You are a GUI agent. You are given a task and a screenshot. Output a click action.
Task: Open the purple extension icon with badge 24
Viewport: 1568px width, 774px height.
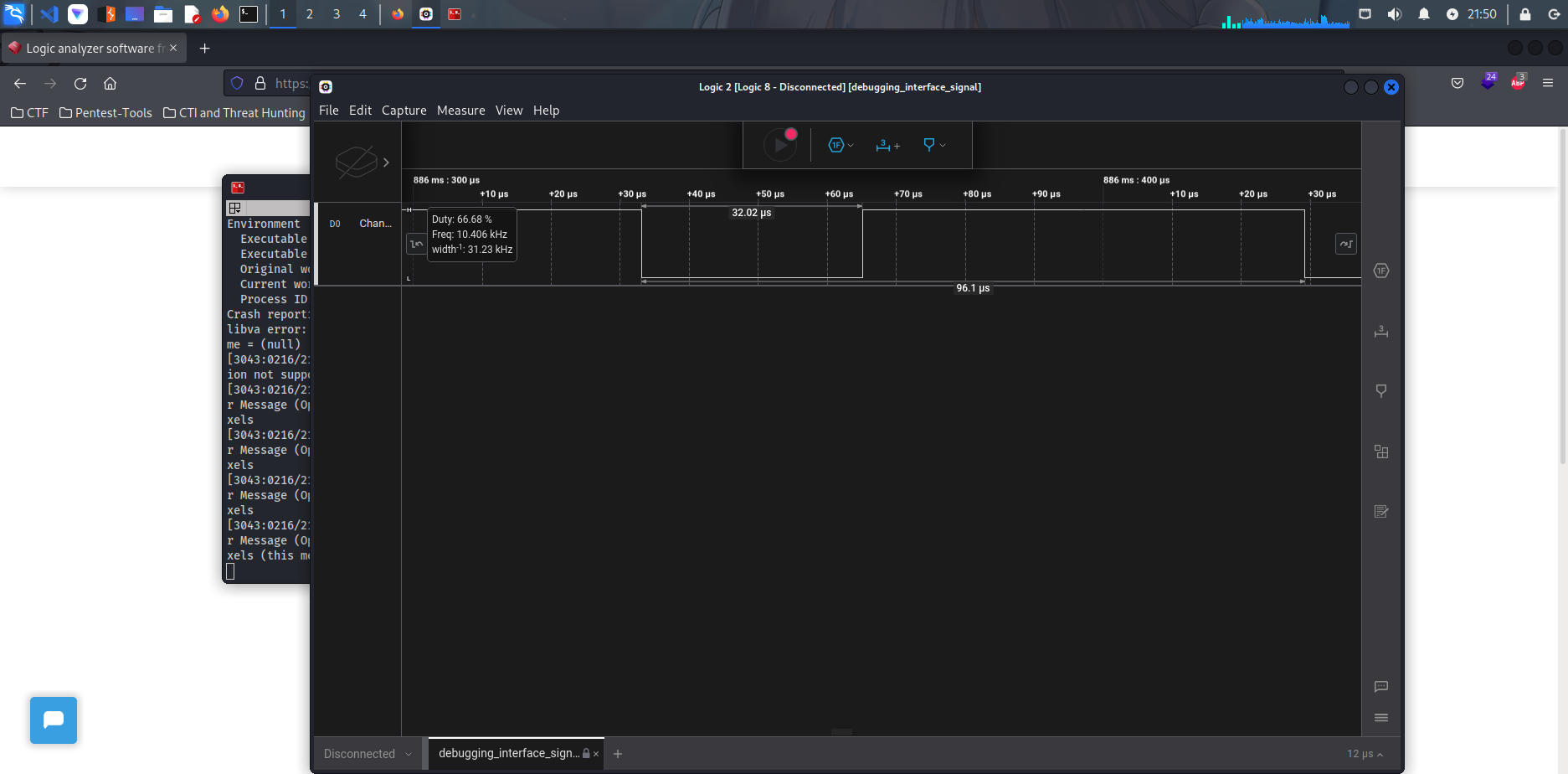tap(1488, 82)
